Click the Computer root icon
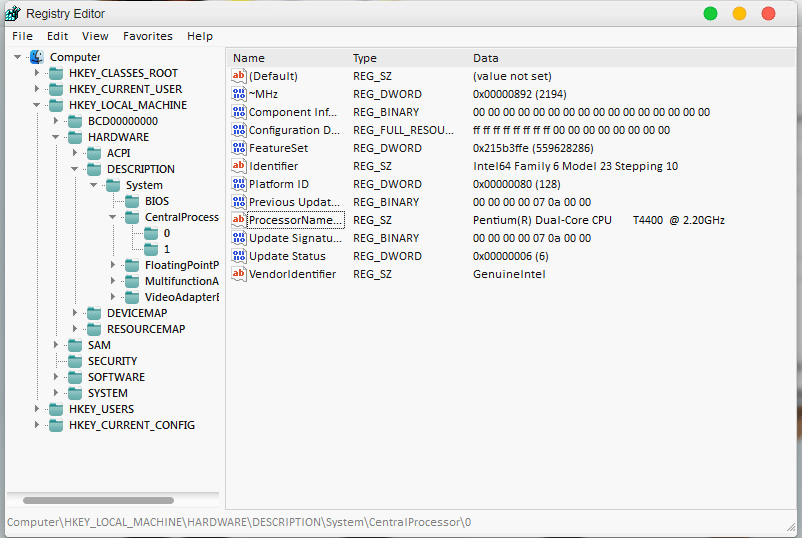 pos(36,57)
